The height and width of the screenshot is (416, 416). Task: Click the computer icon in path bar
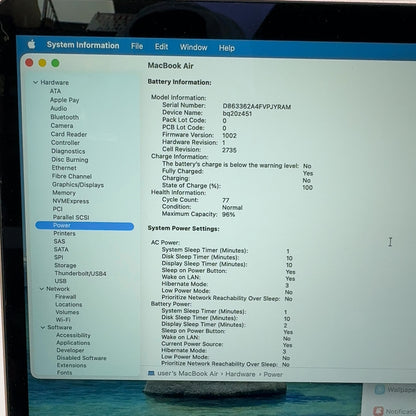(x=151, y=374)
